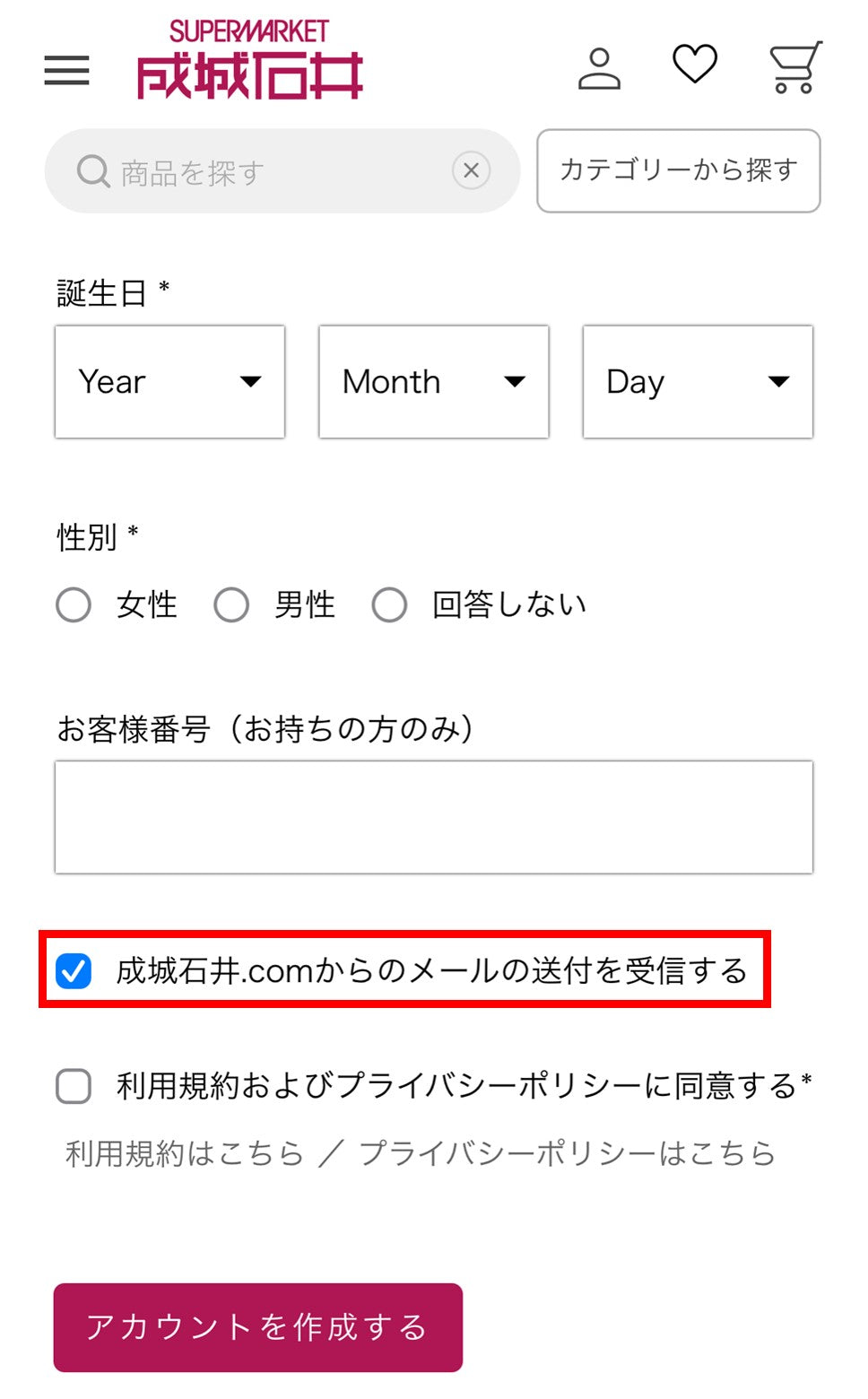Open the favorites heart icon
Screen dimensions: 868x1399
coord(695,65)
